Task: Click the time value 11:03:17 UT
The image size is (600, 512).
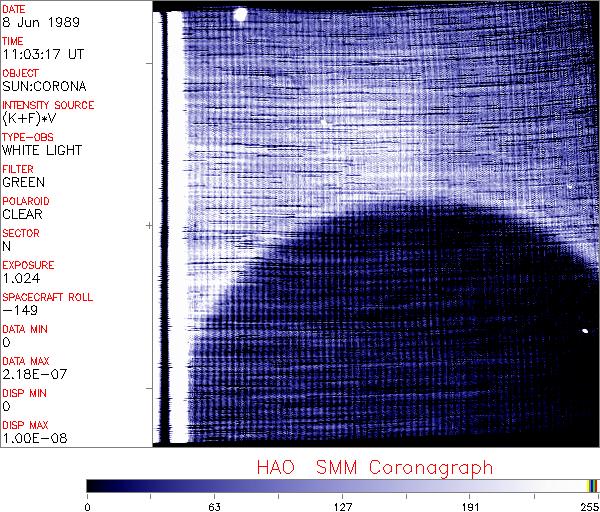Action: click(36, 54)
